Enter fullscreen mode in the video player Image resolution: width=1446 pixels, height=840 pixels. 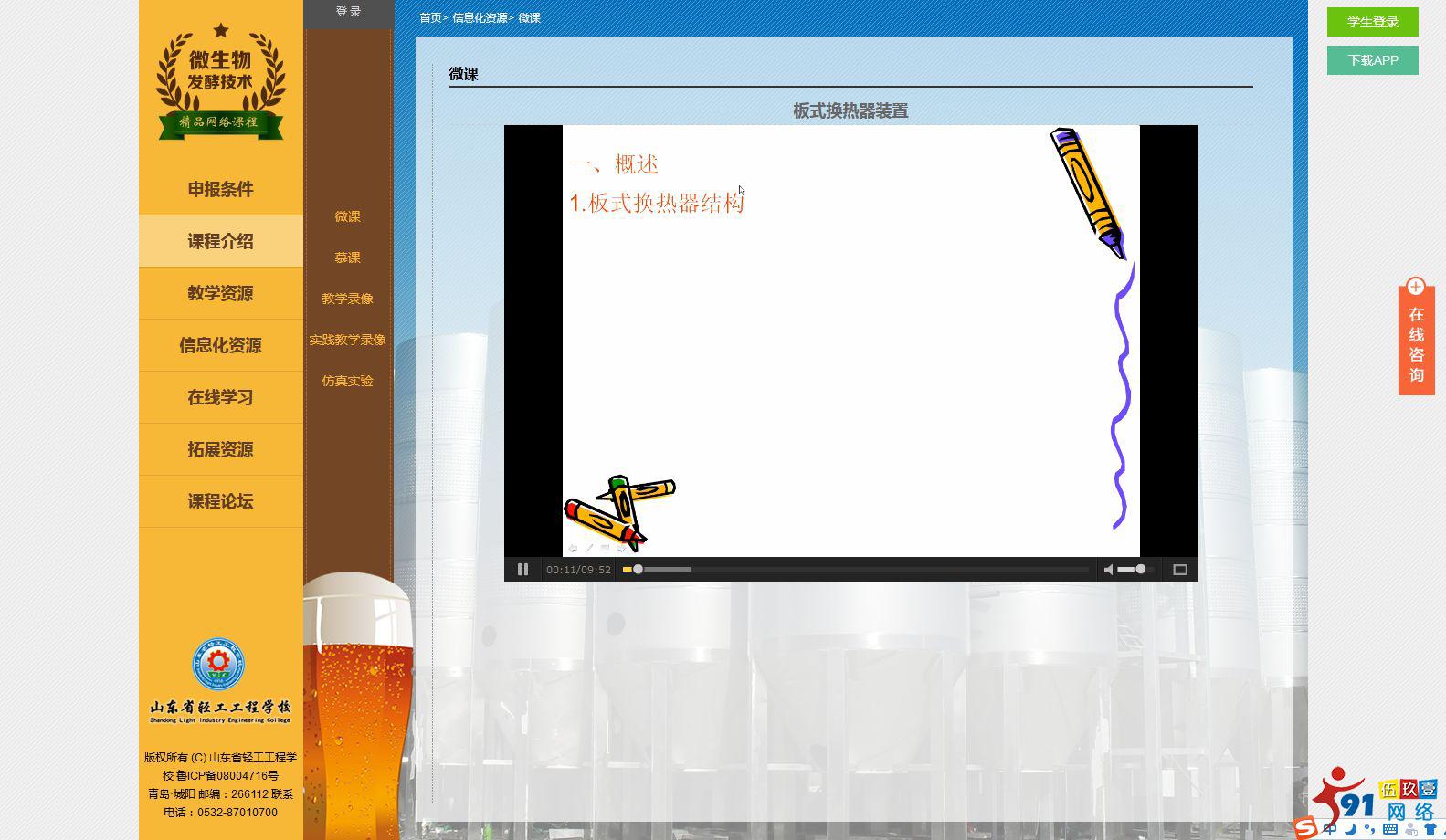[1179, 570]
